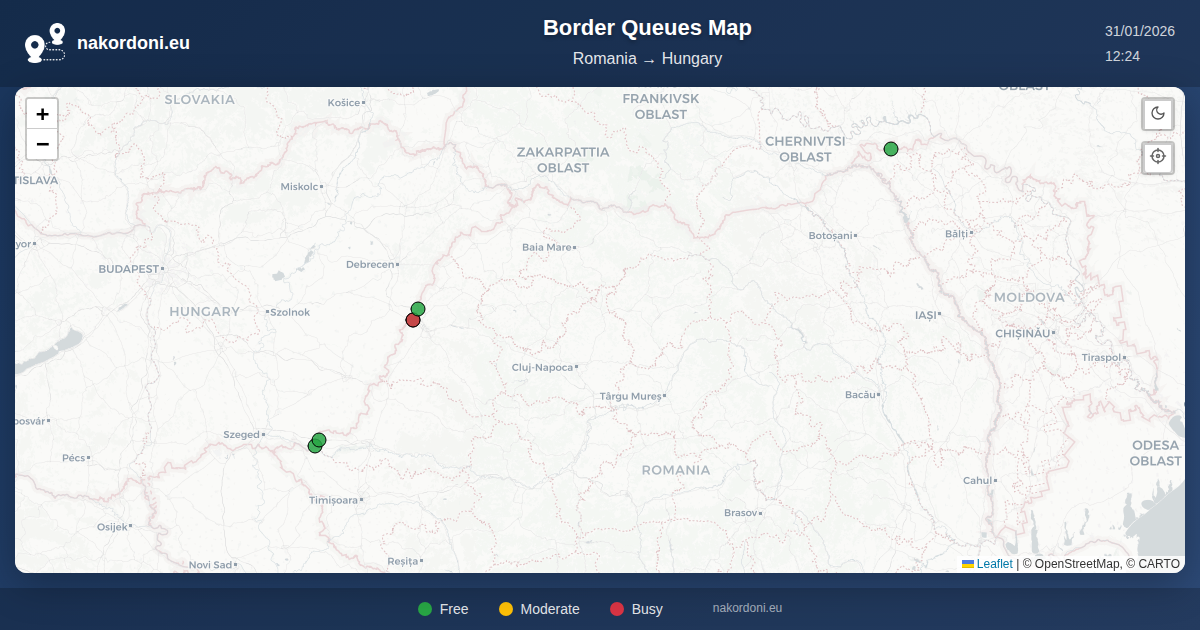Viewport: 1200px width, 630px height.
Task: Click the green marker above the red one
Action: tap(419, 308)
